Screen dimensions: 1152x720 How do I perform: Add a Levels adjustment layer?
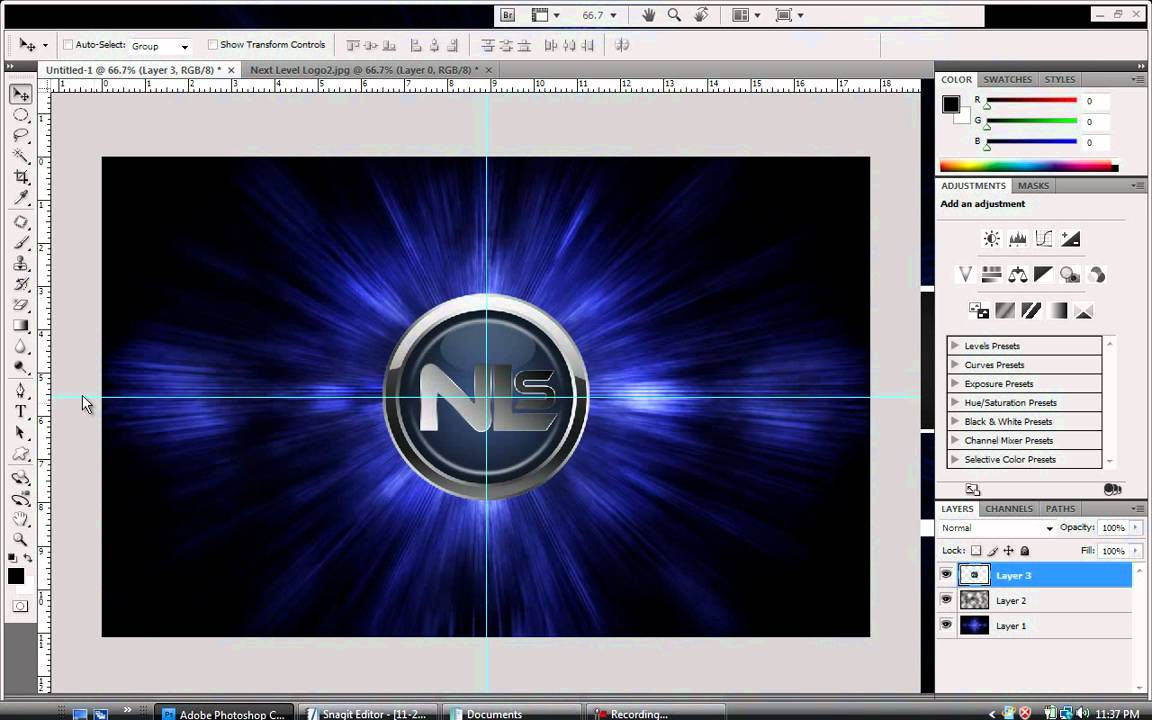click(1018, 238)
